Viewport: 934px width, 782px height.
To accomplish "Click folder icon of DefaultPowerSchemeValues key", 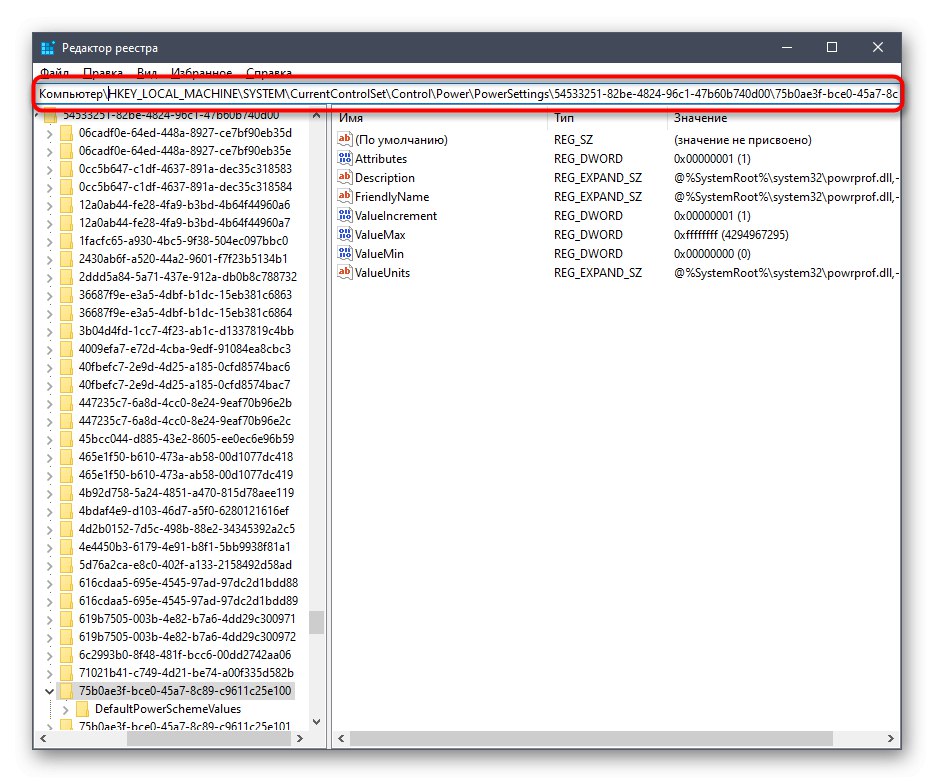I will (x=83, y=709).
